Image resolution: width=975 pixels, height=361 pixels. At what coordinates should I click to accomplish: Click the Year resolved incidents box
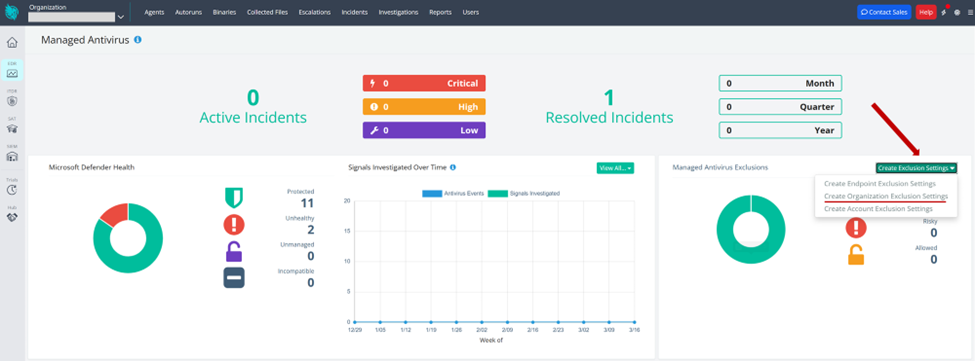coord(780,130)
